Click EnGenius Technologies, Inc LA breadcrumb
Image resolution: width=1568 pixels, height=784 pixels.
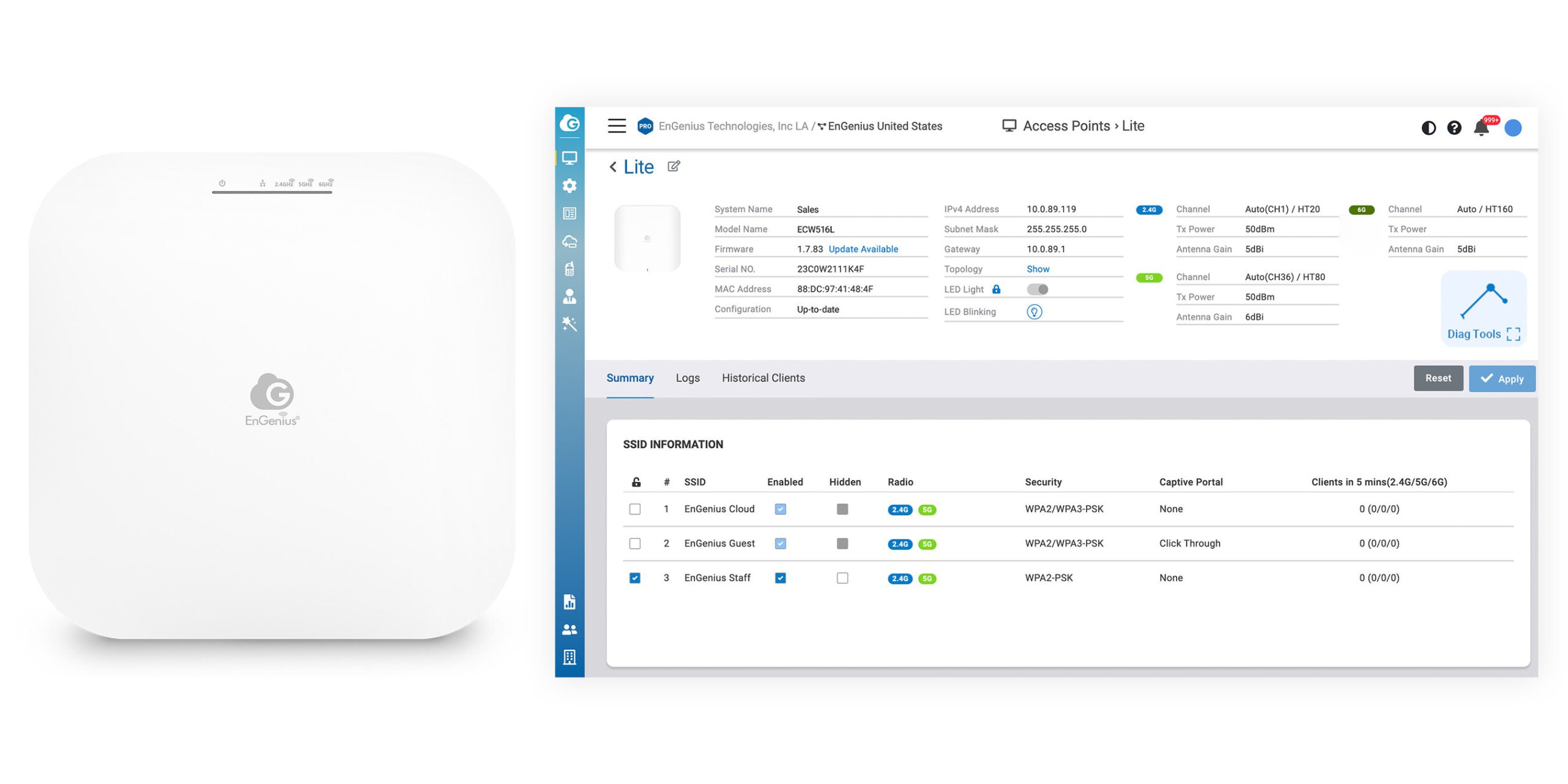click(x=733, y=126)
